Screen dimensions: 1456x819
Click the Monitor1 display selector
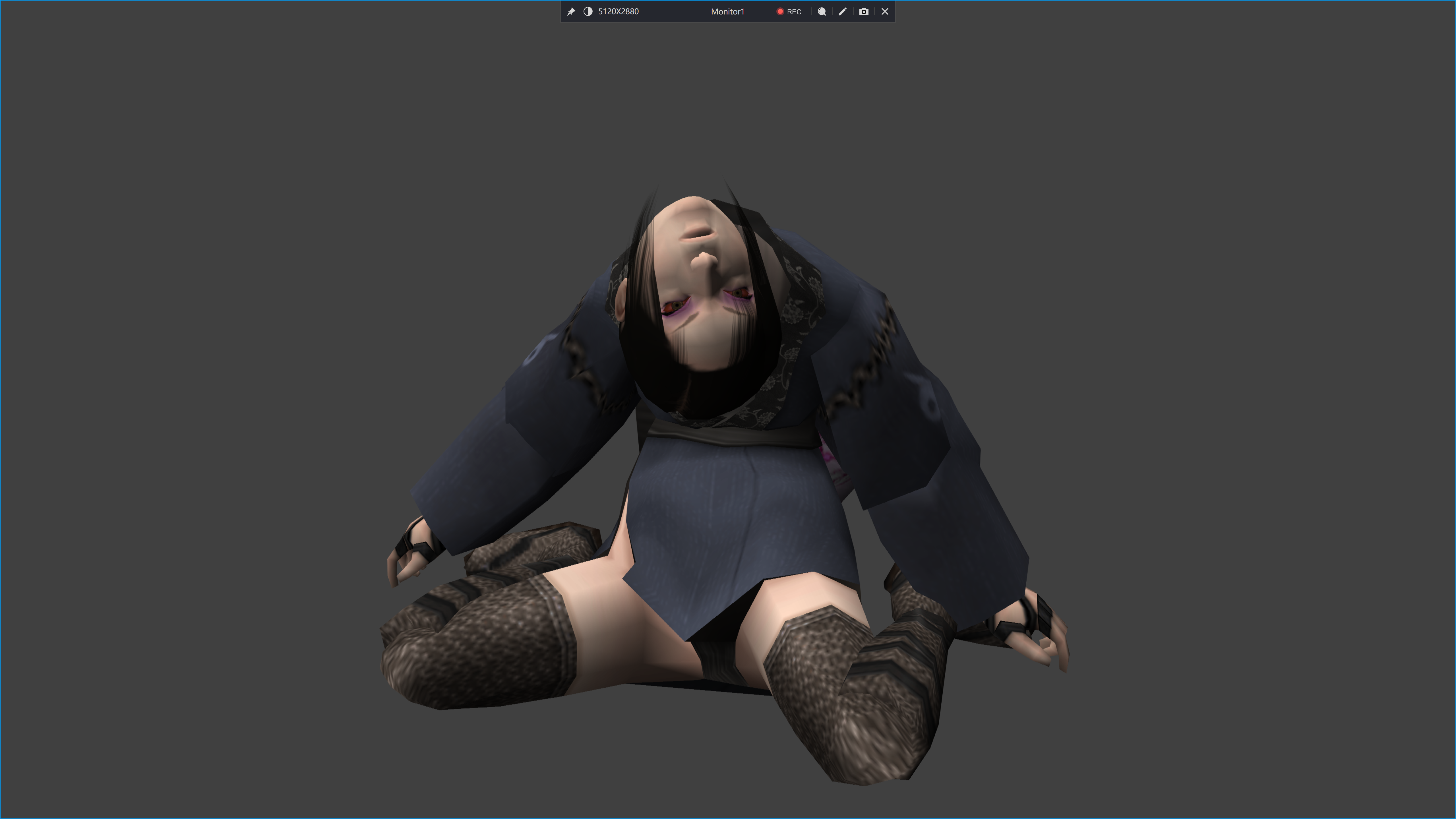tap(728, 11)
